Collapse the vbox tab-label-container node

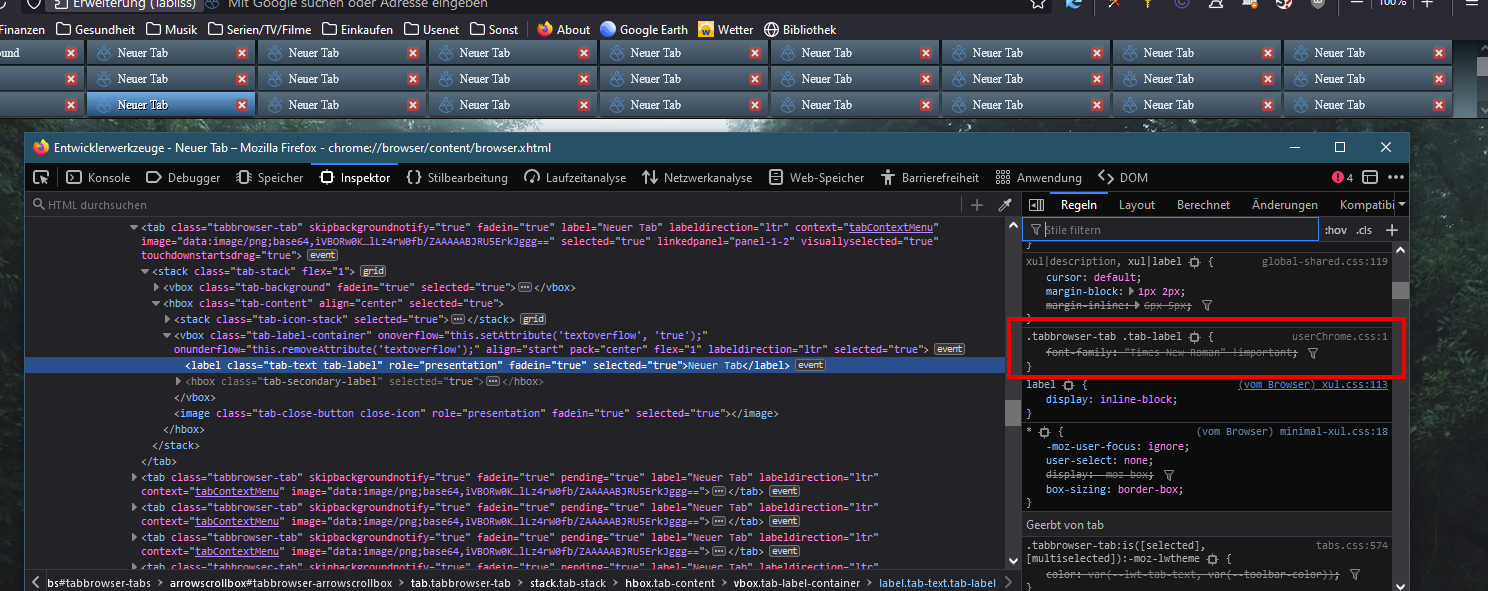(x=167, y=336)
